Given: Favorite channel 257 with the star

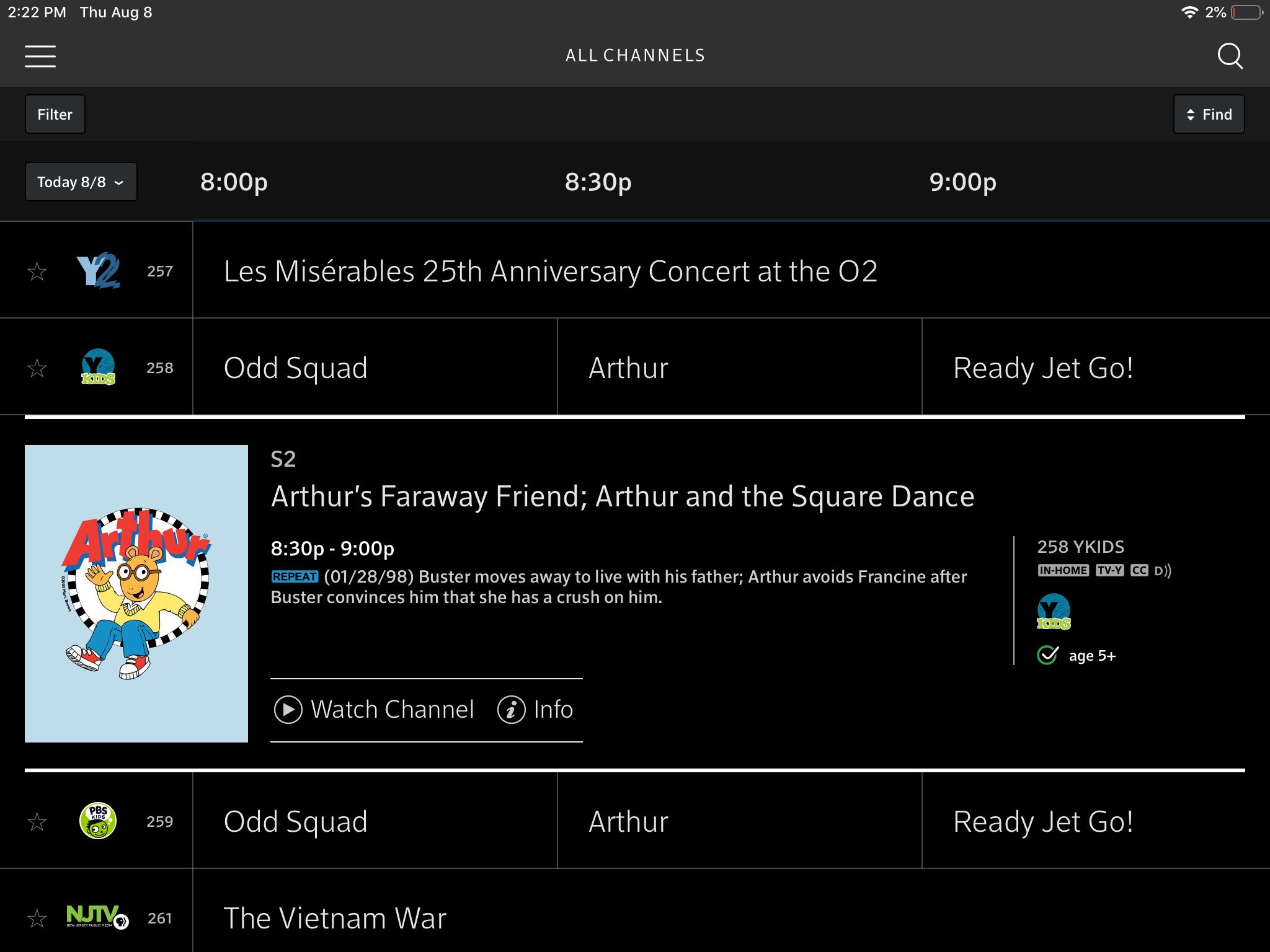Looking at the screenshot, I should (x=37, y=271).
